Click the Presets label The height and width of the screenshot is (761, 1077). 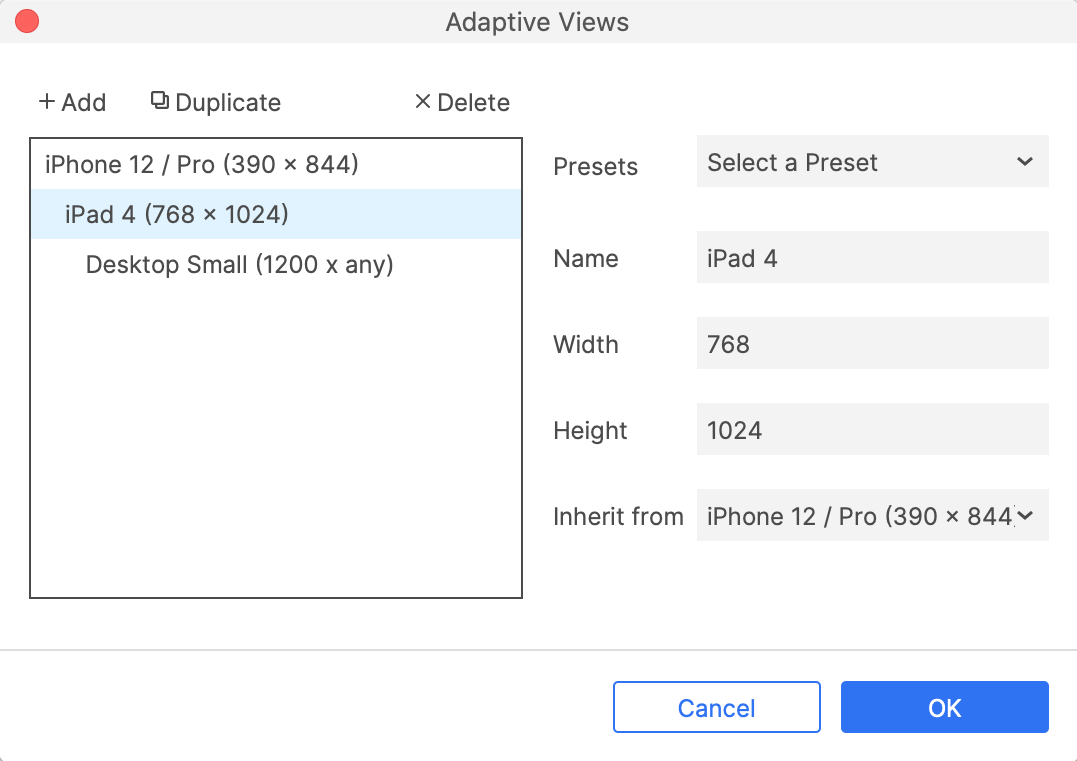point(595,166)
